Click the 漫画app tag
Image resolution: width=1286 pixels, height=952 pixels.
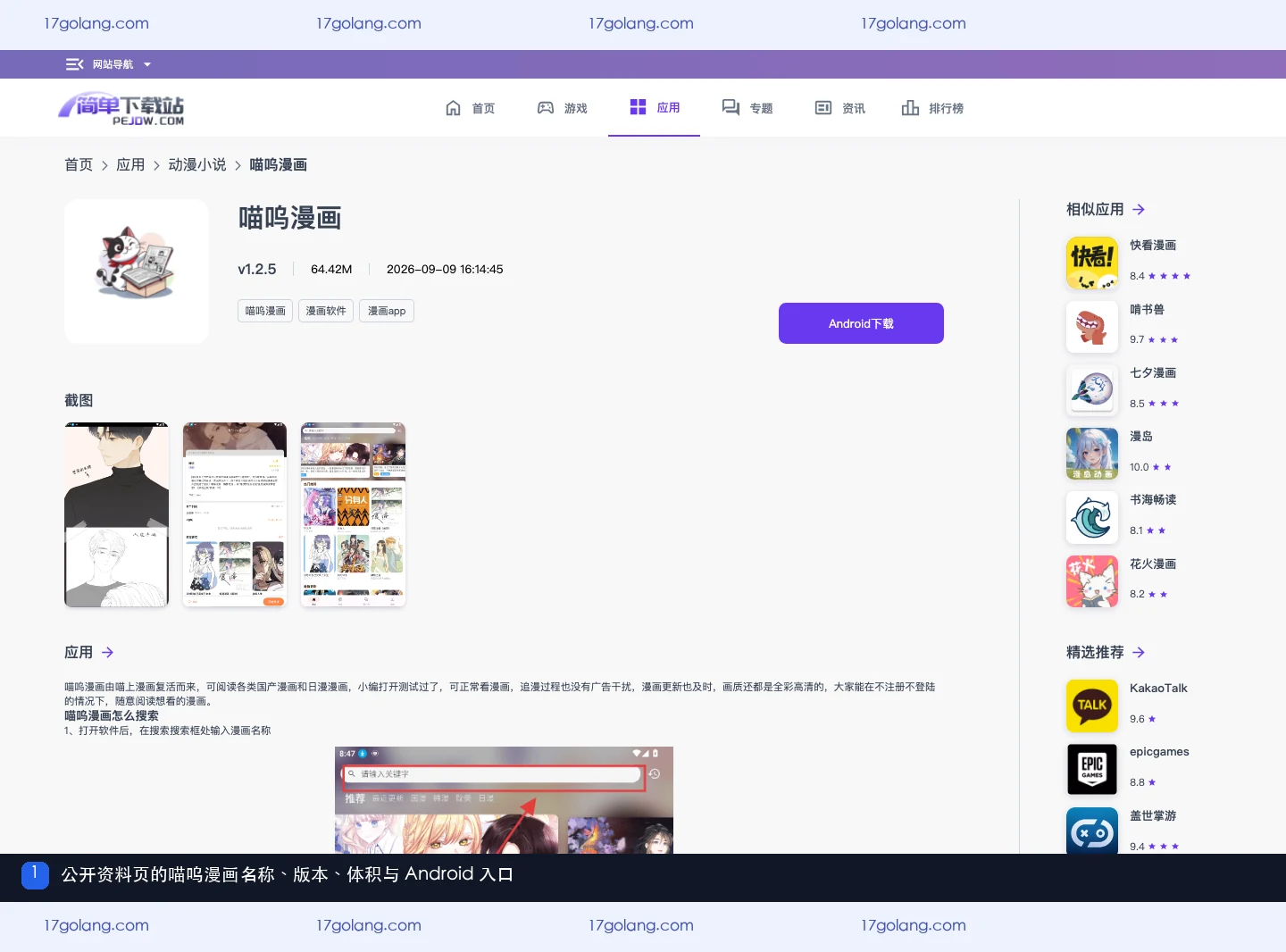pos(387,311)
